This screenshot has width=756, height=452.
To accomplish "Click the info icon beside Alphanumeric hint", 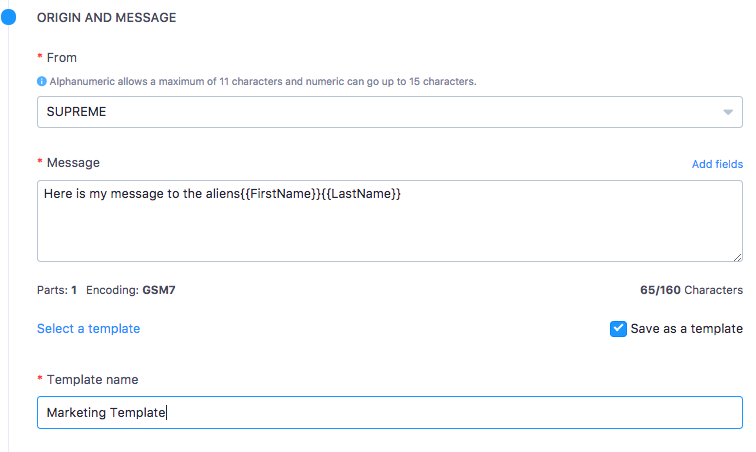I will pos(41,82).
